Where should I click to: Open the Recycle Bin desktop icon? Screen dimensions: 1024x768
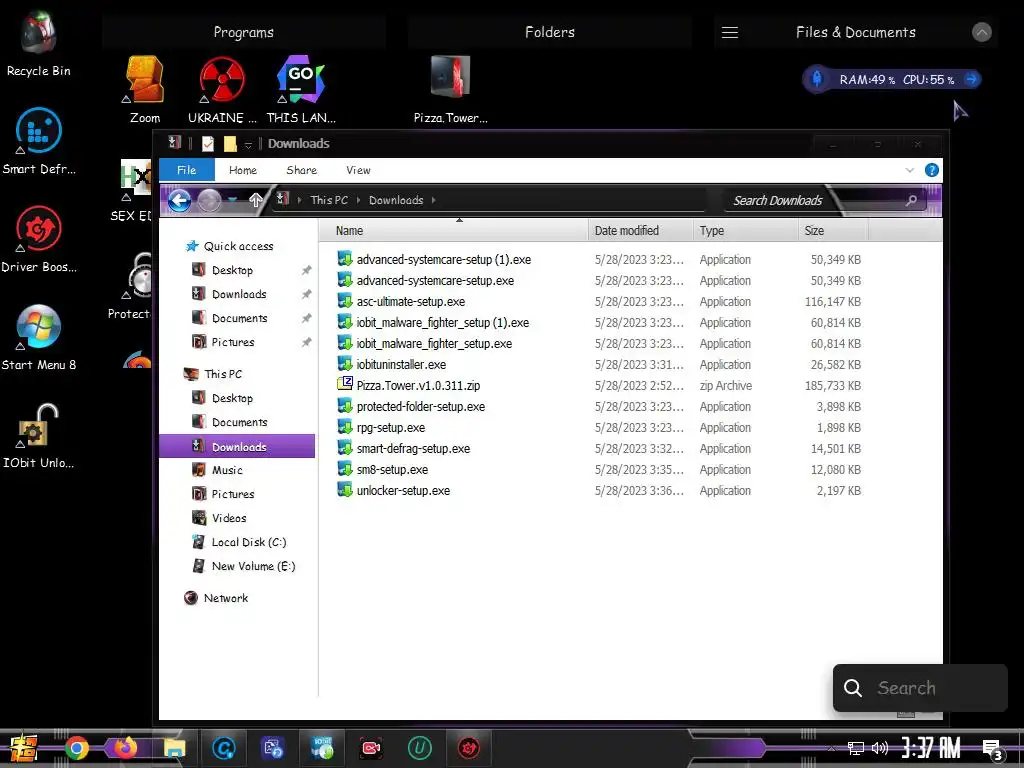click(x=39, y=44)
